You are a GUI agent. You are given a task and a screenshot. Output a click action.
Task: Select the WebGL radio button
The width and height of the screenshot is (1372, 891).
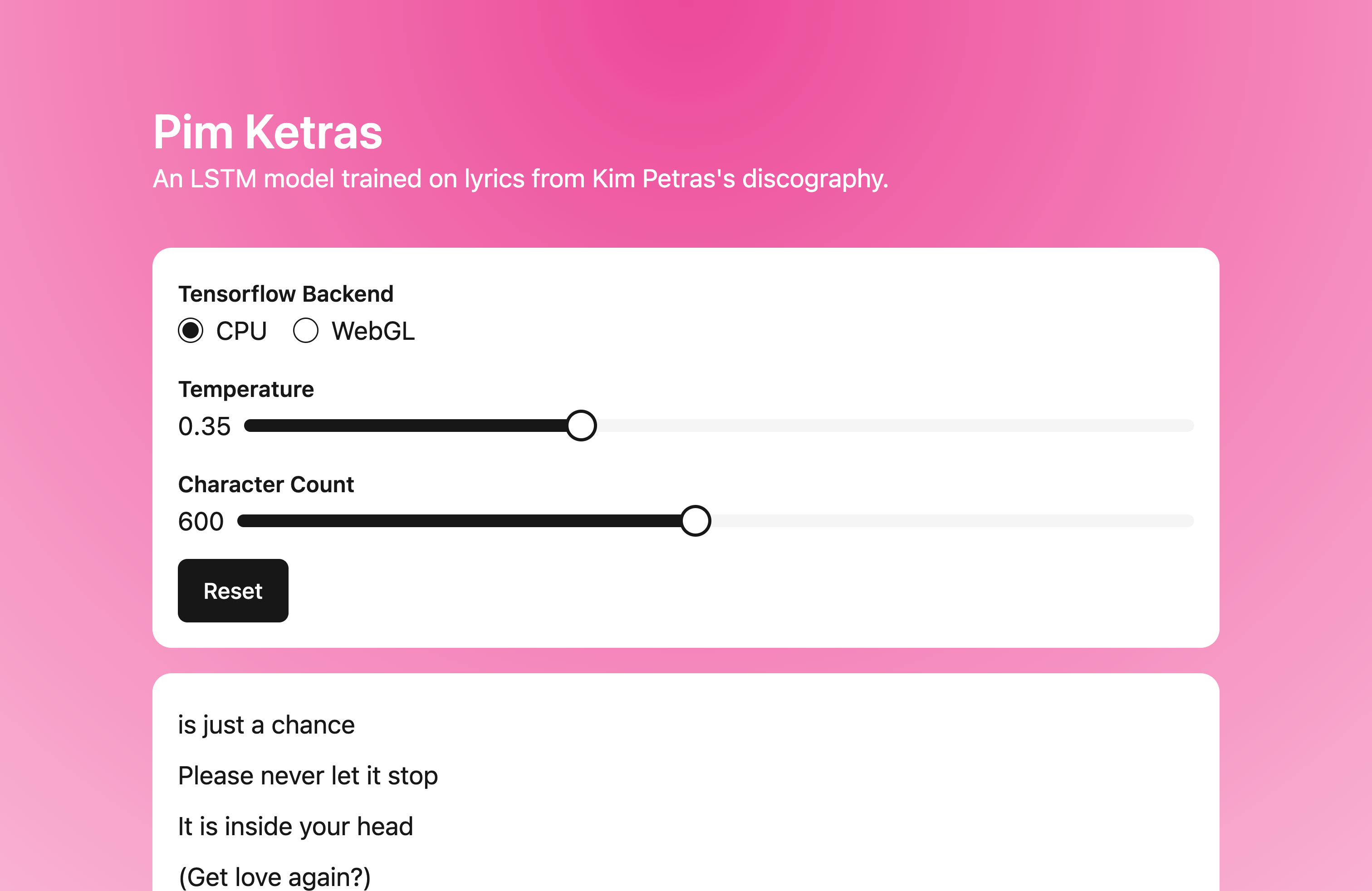point(305,331)
